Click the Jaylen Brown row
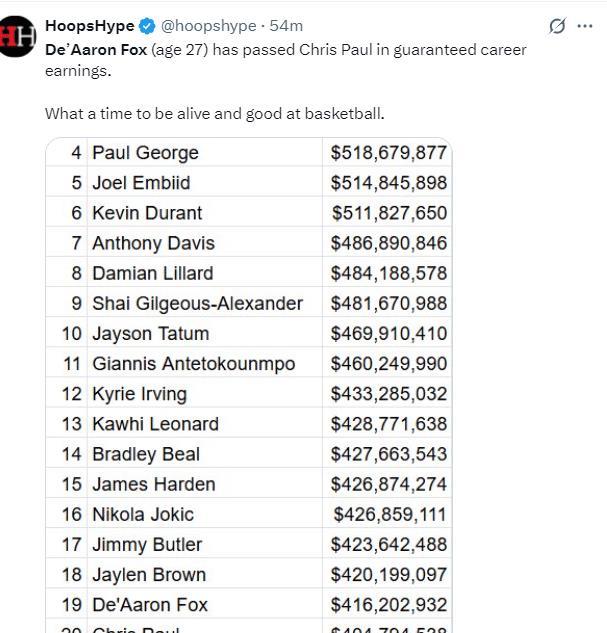This screenshot has height=633, width=607. (x=249, y=574)
